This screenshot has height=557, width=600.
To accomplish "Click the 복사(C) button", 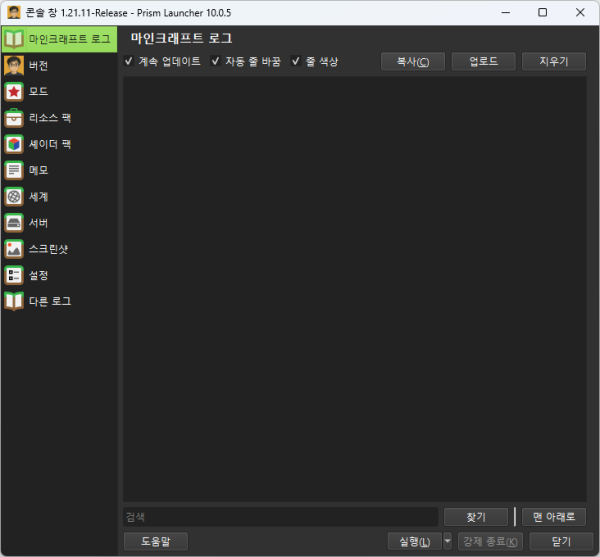I will click(413, 61).
